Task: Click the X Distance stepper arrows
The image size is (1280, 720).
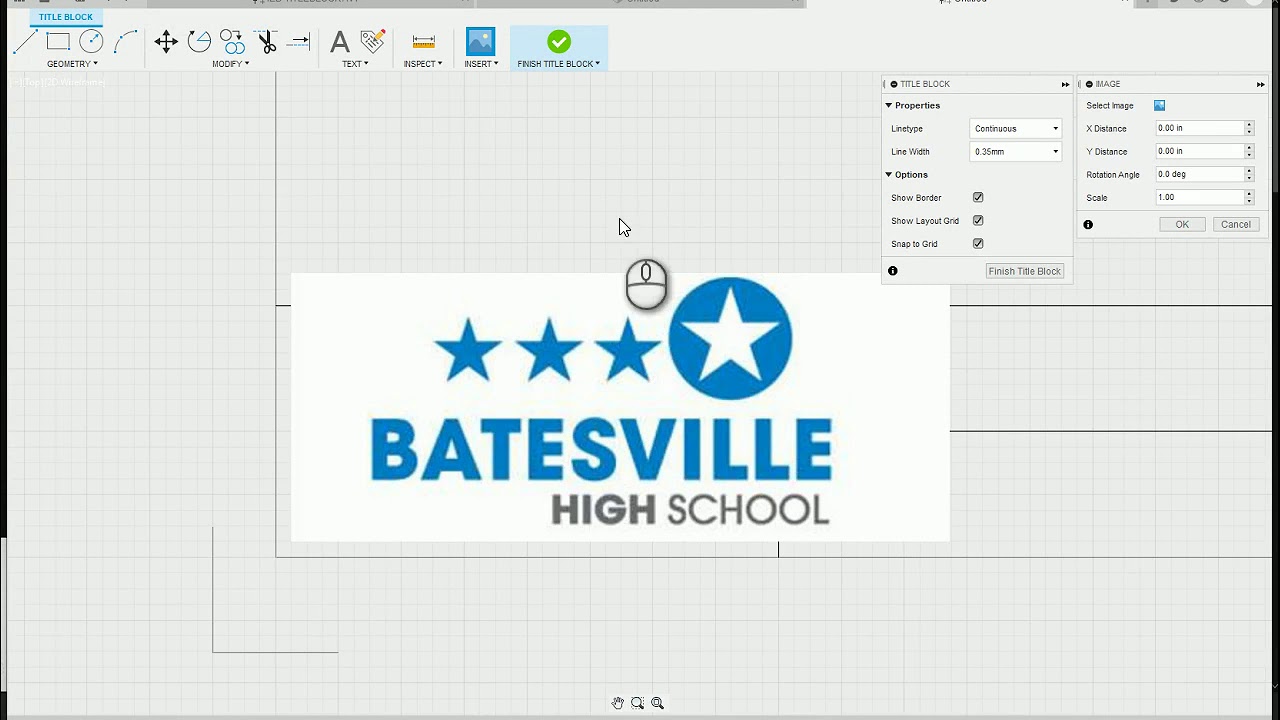Action: 1249,128
